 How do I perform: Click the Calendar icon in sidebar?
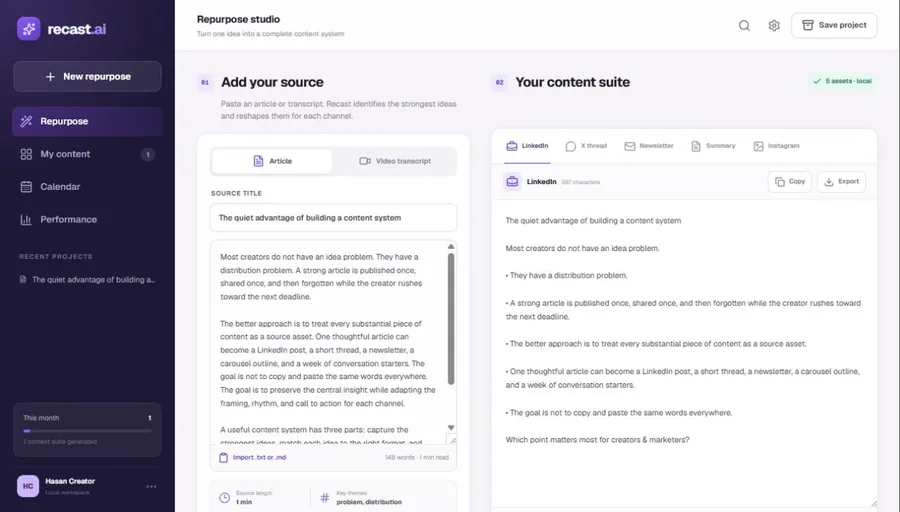[x=26, y=187]
